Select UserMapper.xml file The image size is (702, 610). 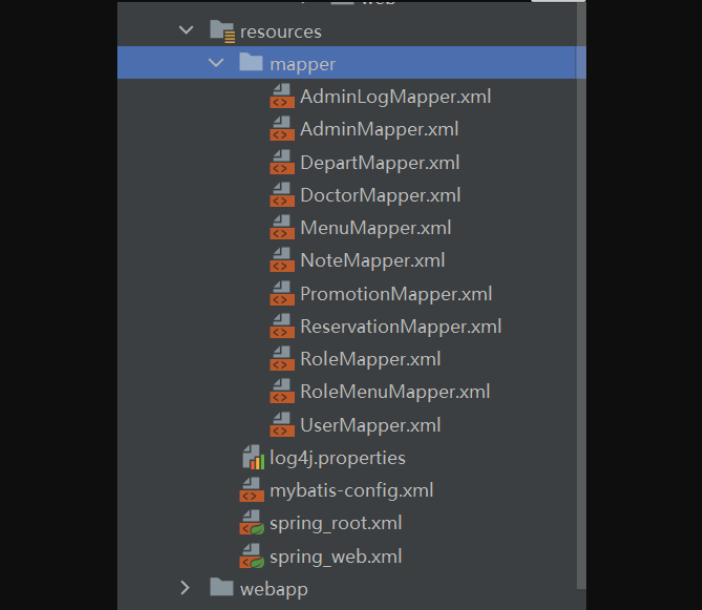(370, 425)
